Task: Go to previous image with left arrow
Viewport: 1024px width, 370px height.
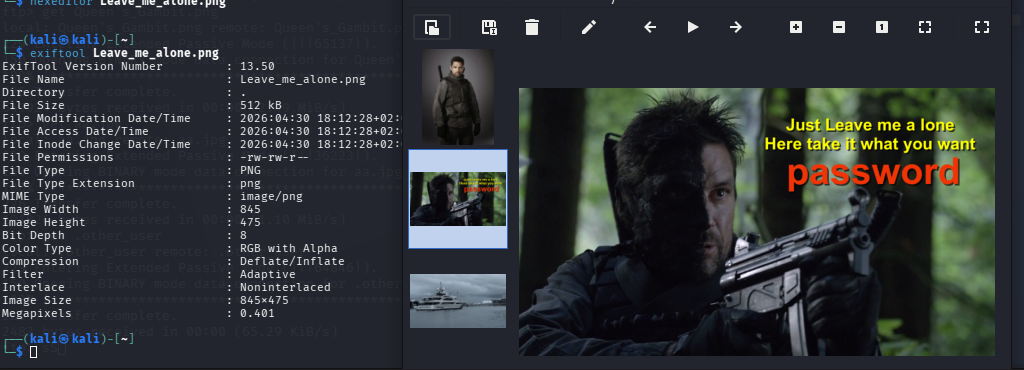Action: pyautogui.click(x=650, y=27)
